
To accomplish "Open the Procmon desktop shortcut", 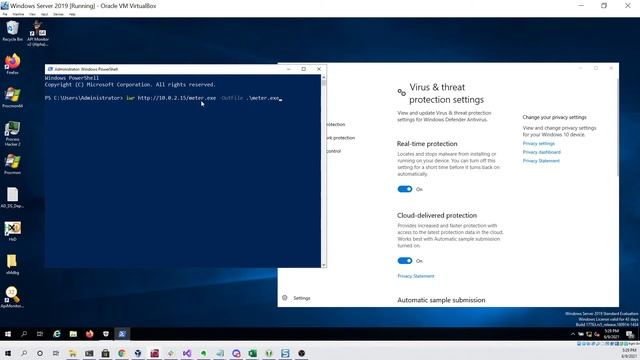I will coord(12,164).
